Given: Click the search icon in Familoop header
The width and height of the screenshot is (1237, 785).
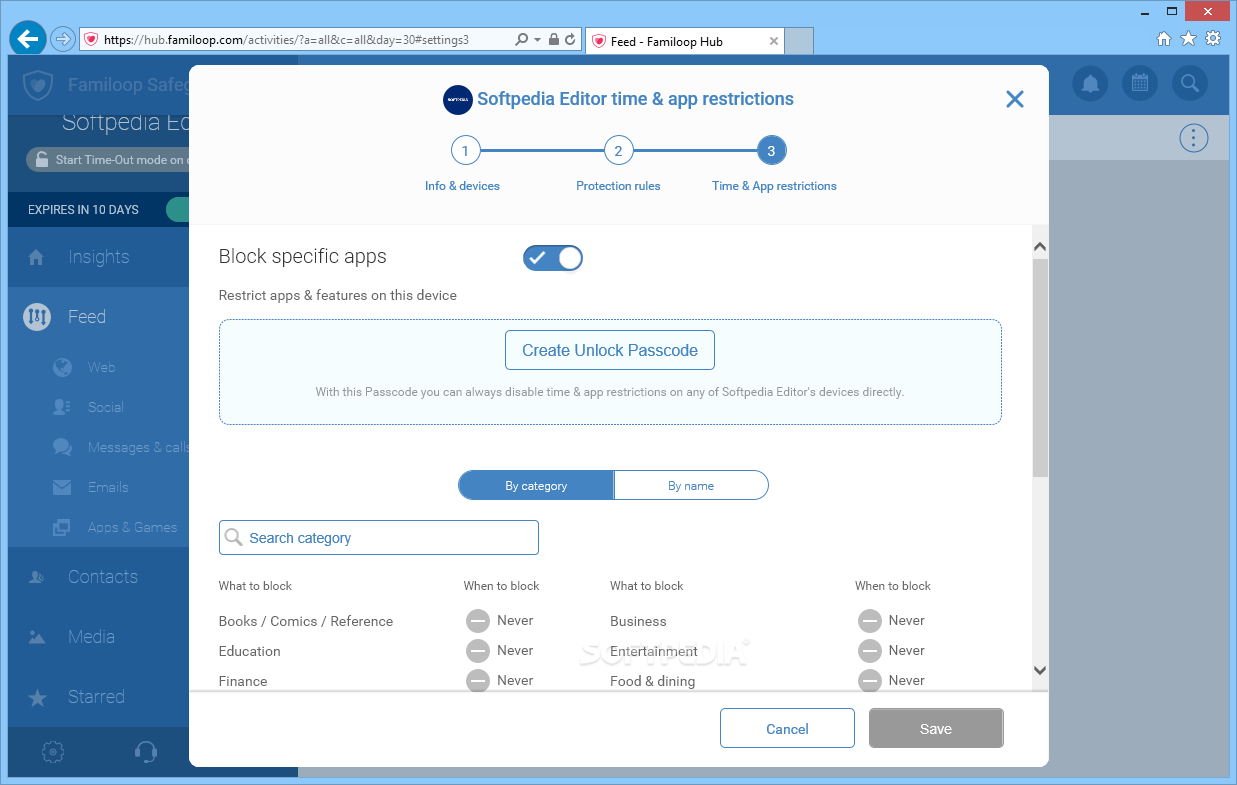Looking at the screenshot, I should pyautogui.click(x=1189, y=84).
